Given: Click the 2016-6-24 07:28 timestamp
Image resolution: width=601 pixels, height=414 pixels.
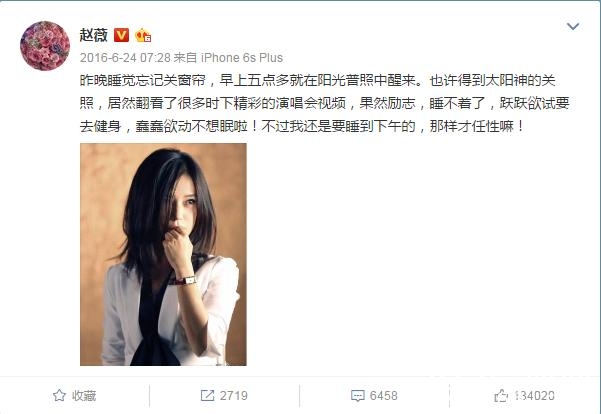Looking at the screenshot, I should pos(125,58).
